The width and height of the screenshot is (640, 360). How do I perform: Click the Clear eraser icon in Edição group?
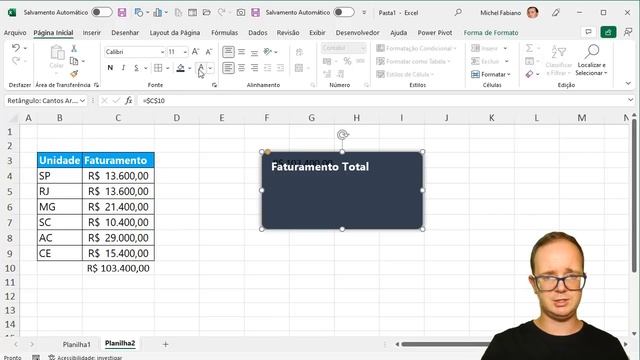[529, 74]
